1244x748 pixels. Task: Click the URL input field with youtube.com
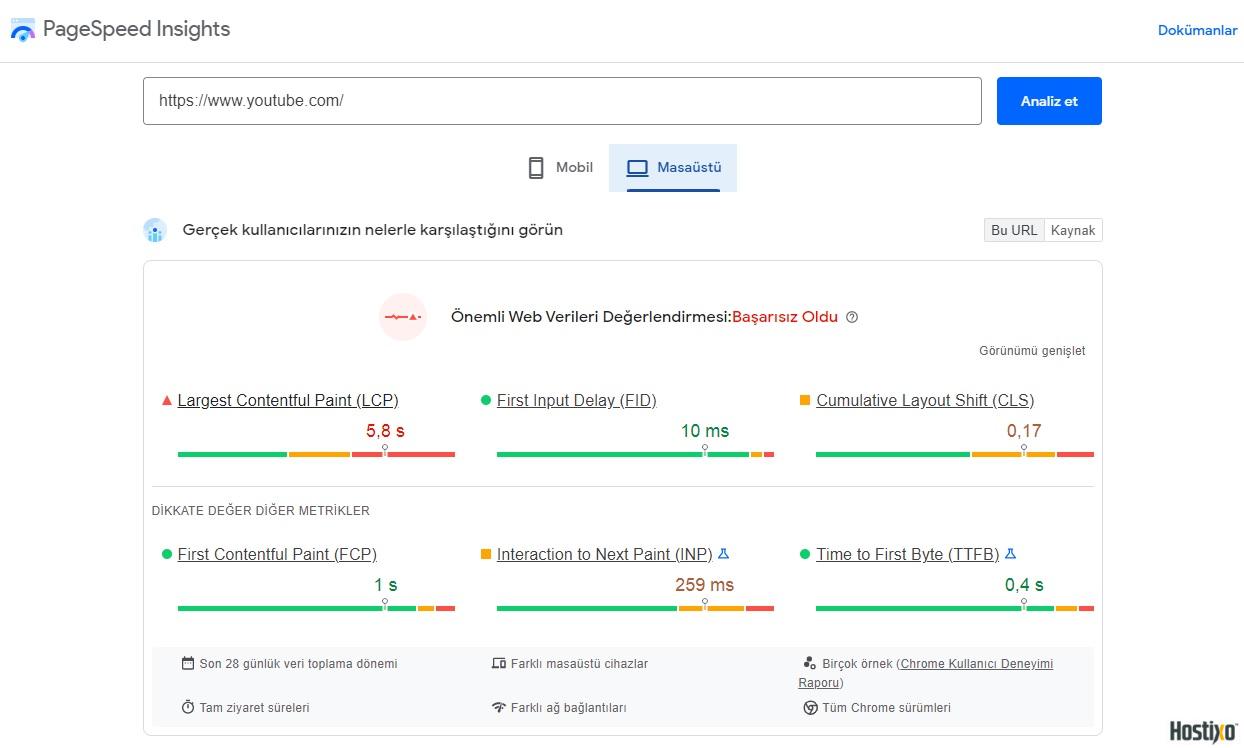562,101
